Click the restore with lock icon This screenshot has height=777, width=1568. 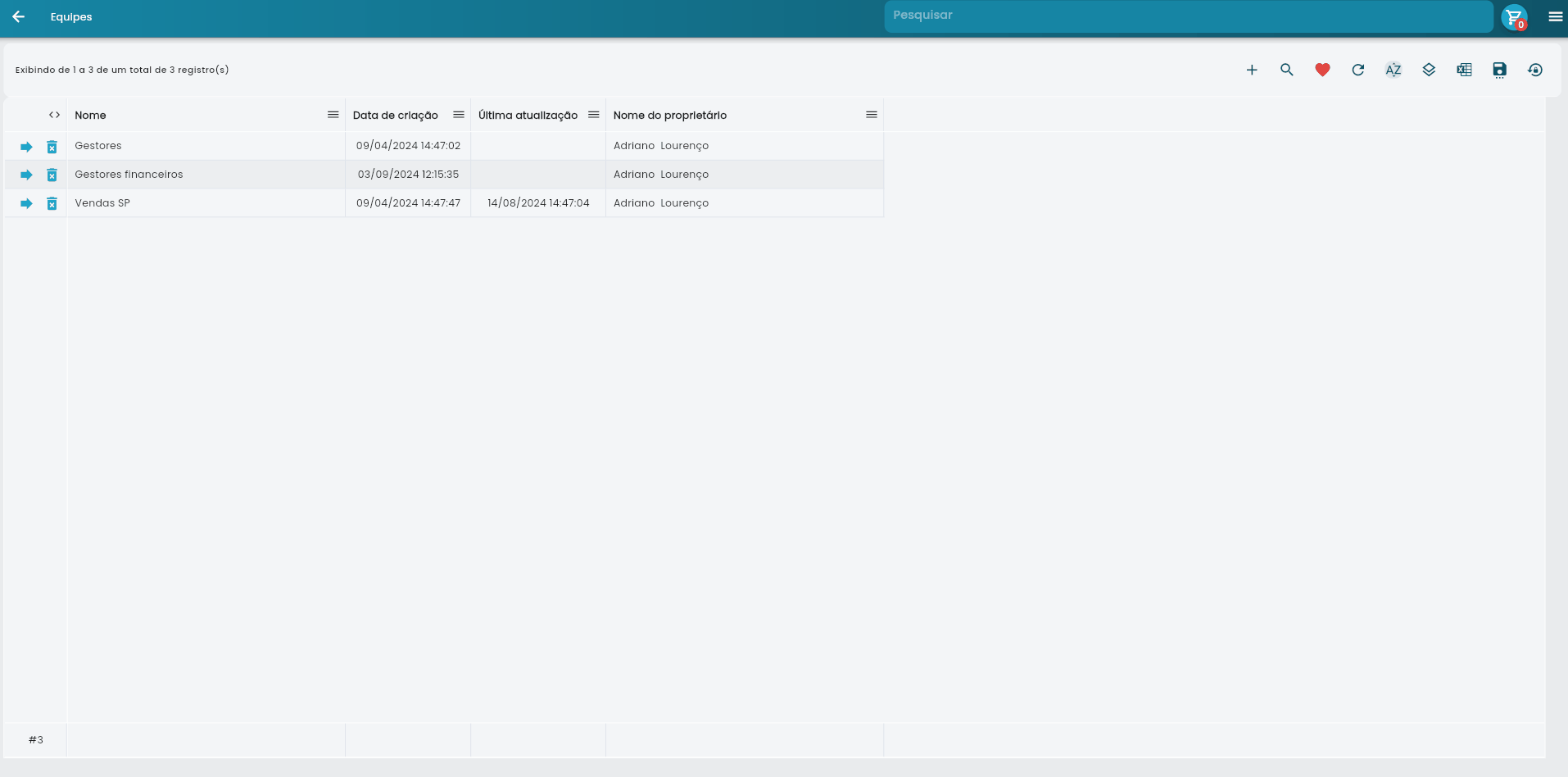point(1535,70)
